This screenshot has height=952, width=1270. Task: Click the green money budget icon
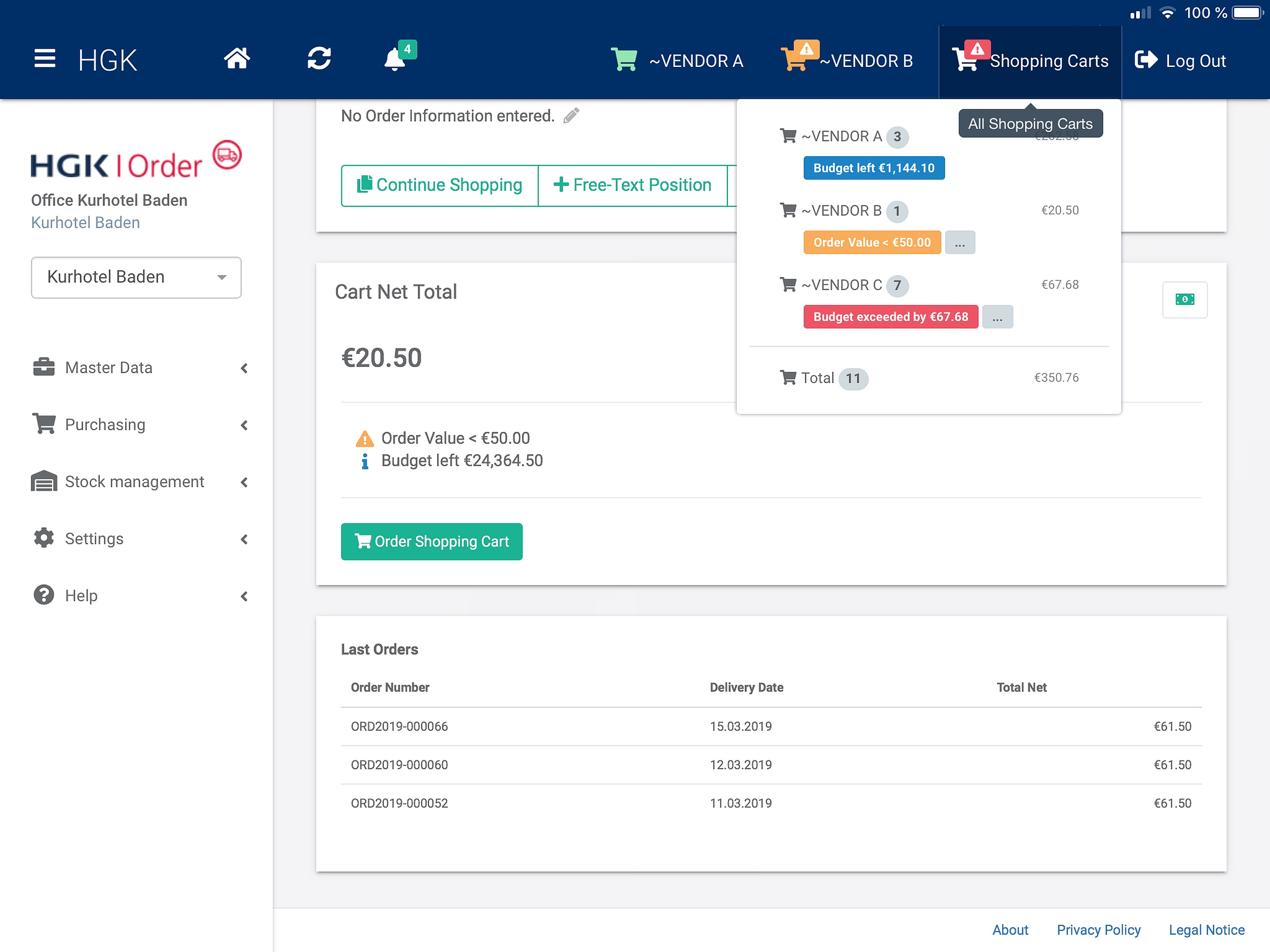click(x=1184, y=300)
